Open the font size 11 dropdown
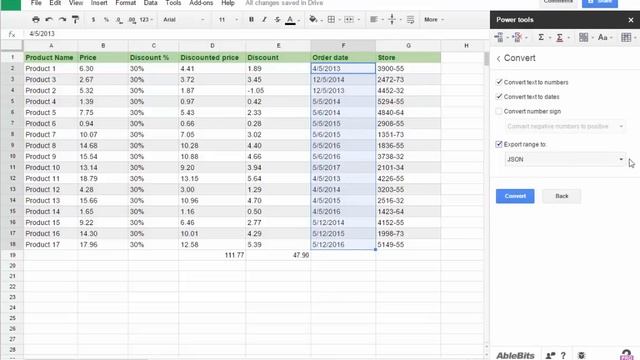 [x=228, y=20]
